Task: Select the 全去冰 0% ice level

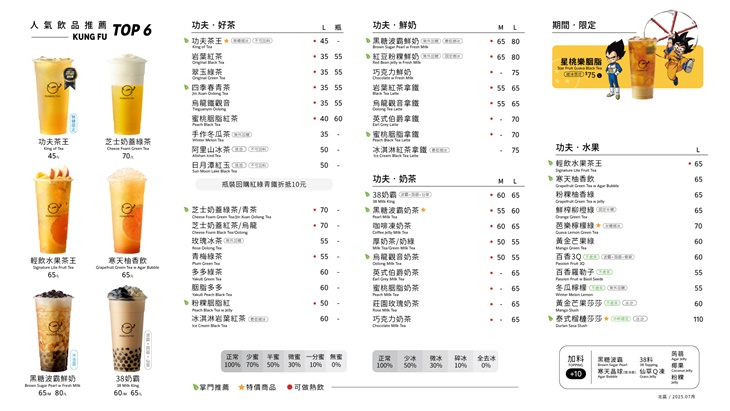Action: (486, 362)
